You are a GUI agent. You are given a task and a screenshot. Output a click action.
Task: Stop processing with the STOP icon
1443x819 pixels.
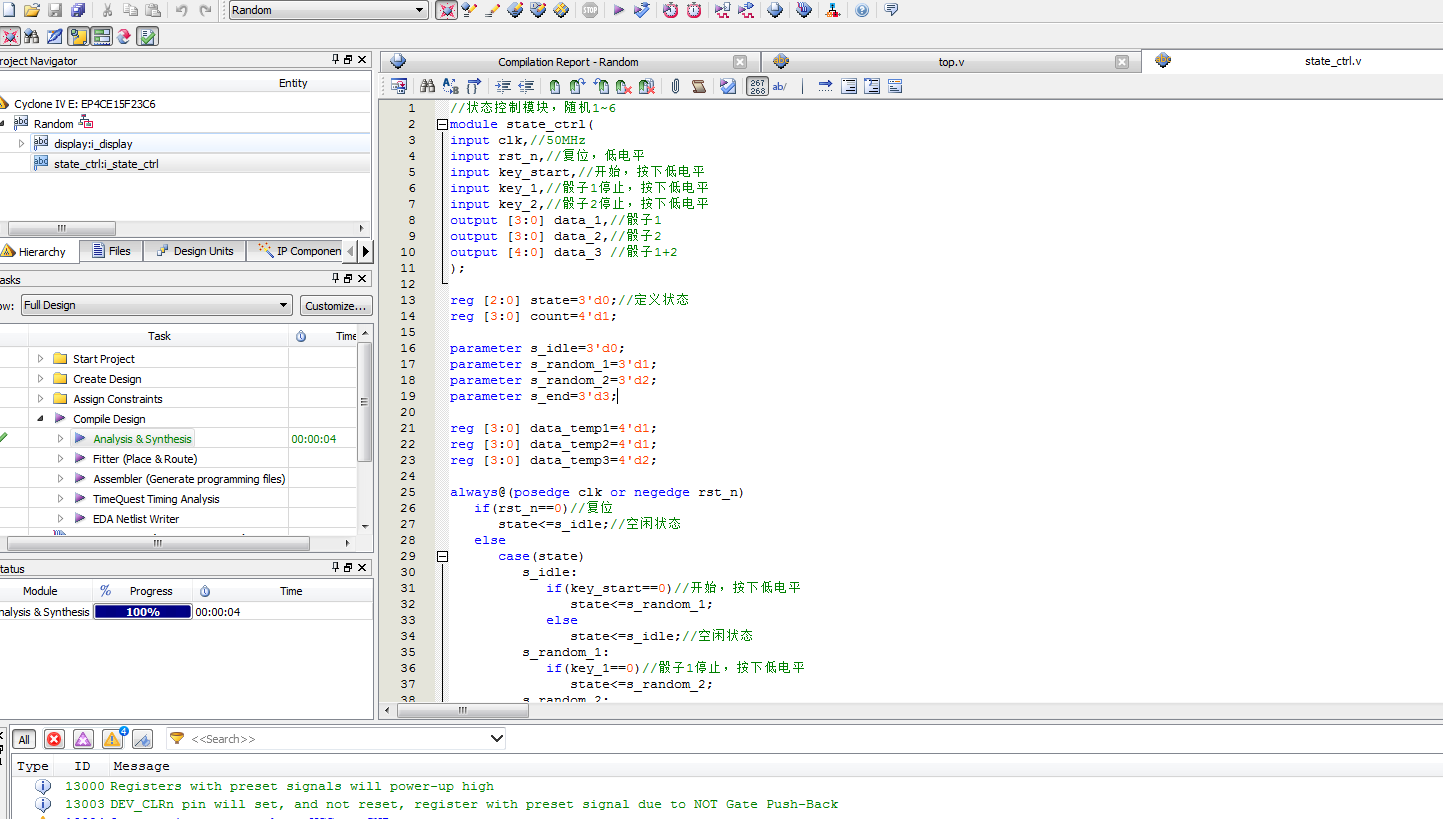590,10
